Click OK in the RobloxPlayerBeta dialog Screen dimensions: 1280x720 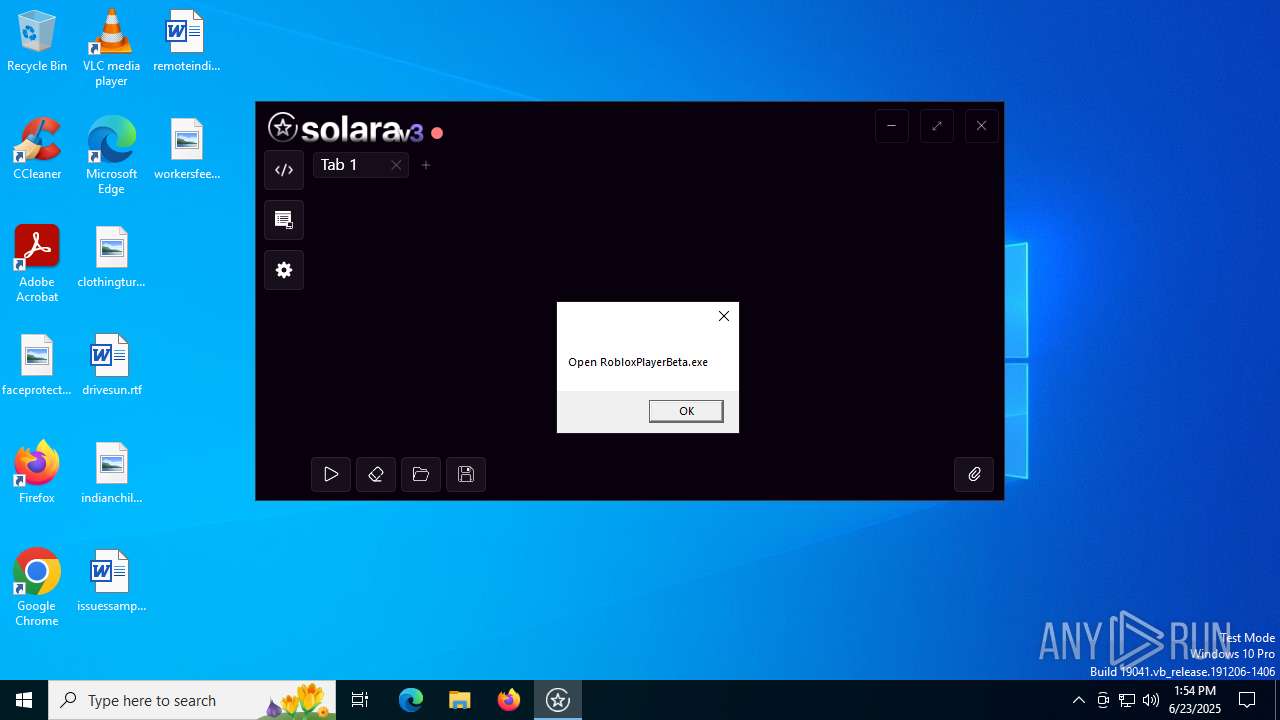coord(686,411)
